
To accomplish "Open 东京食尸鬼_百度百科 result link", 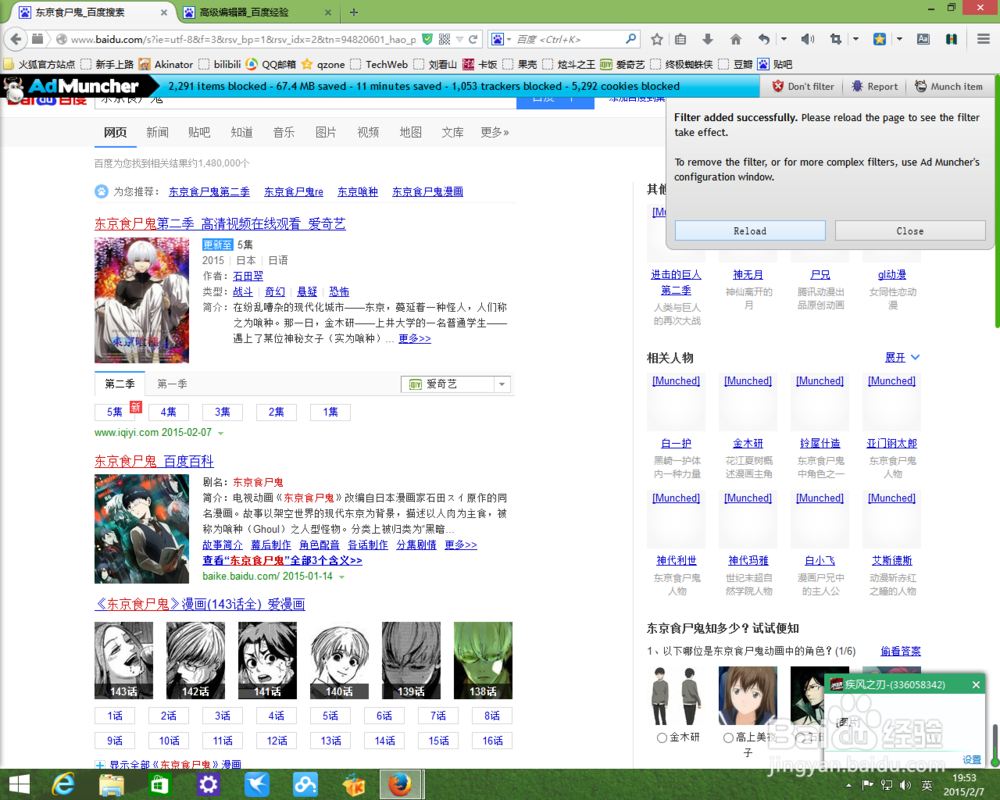I will tap(154, 461).
